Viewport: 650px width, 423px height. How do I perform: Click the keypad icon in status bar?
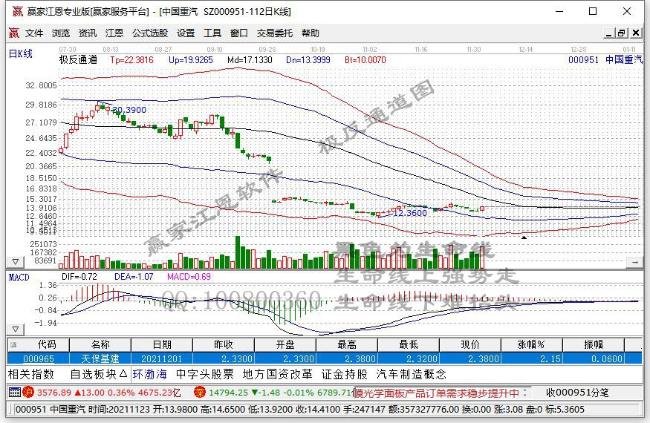tap(15, 392)
